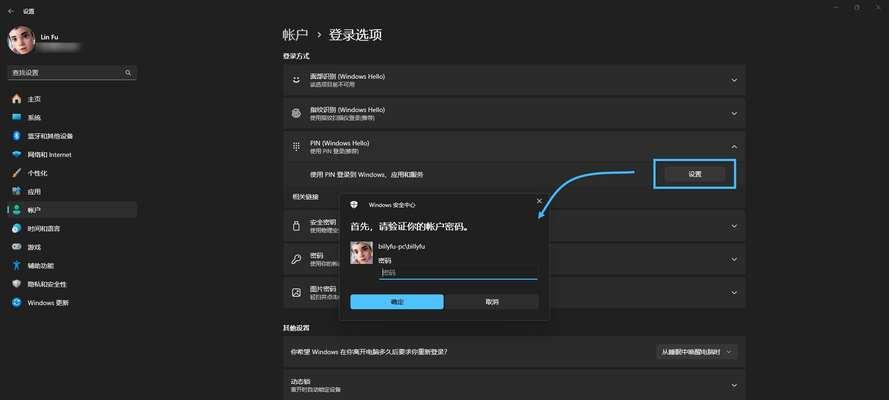Click the Wi-Fi icon for 网络和 Internet
The height and width of the screenshot is (400, 889).
coord(16,155)
